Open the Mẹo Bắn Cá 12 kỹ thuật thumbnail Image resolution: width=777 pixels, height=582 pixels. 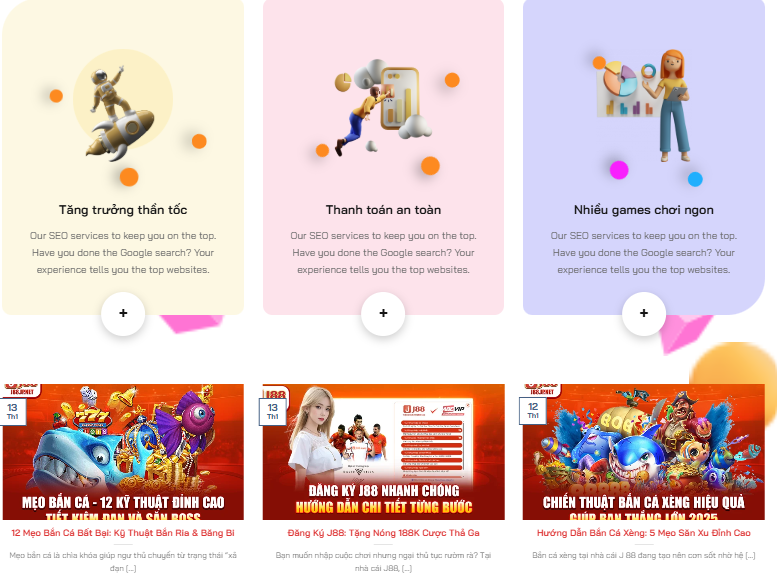123,452
